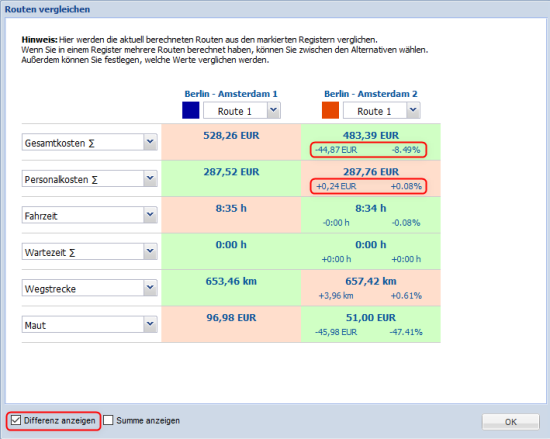Toggle the Summe anzeigen checkbox
Image resolution: width=550 pixels, height=439 pixels.
click(108, 420)
